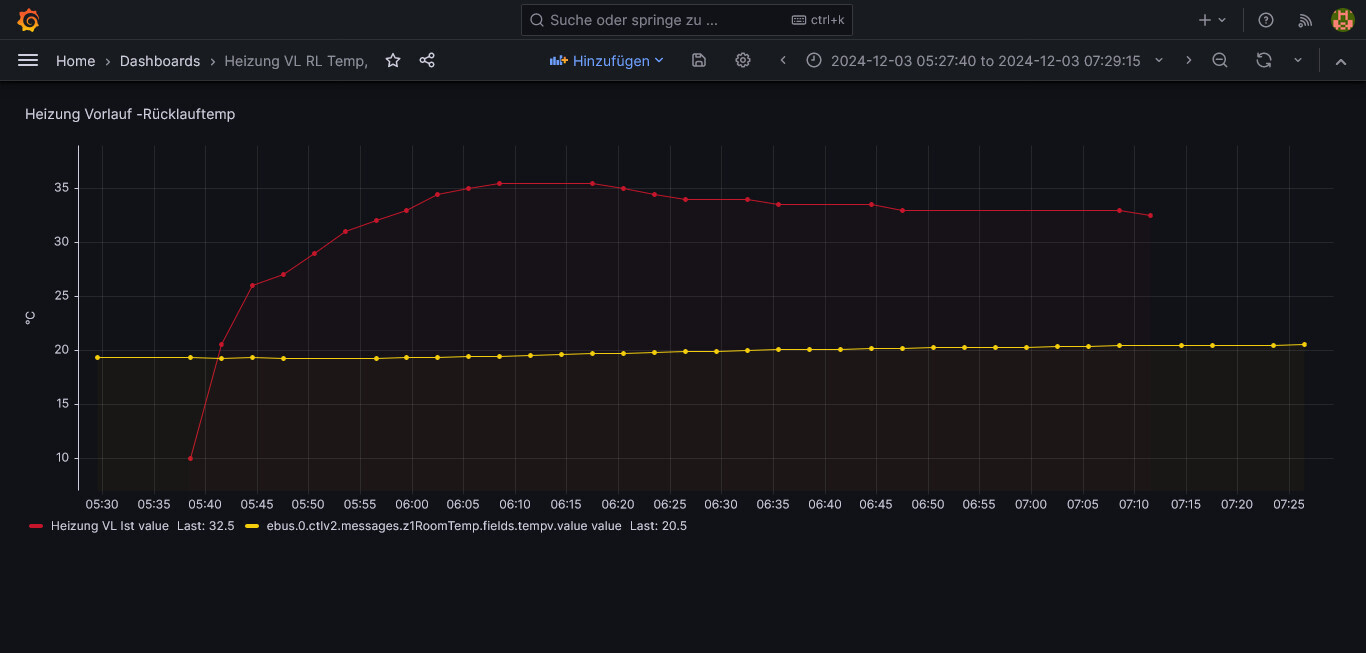Go to Home breadcrumb

click(75, 61)
